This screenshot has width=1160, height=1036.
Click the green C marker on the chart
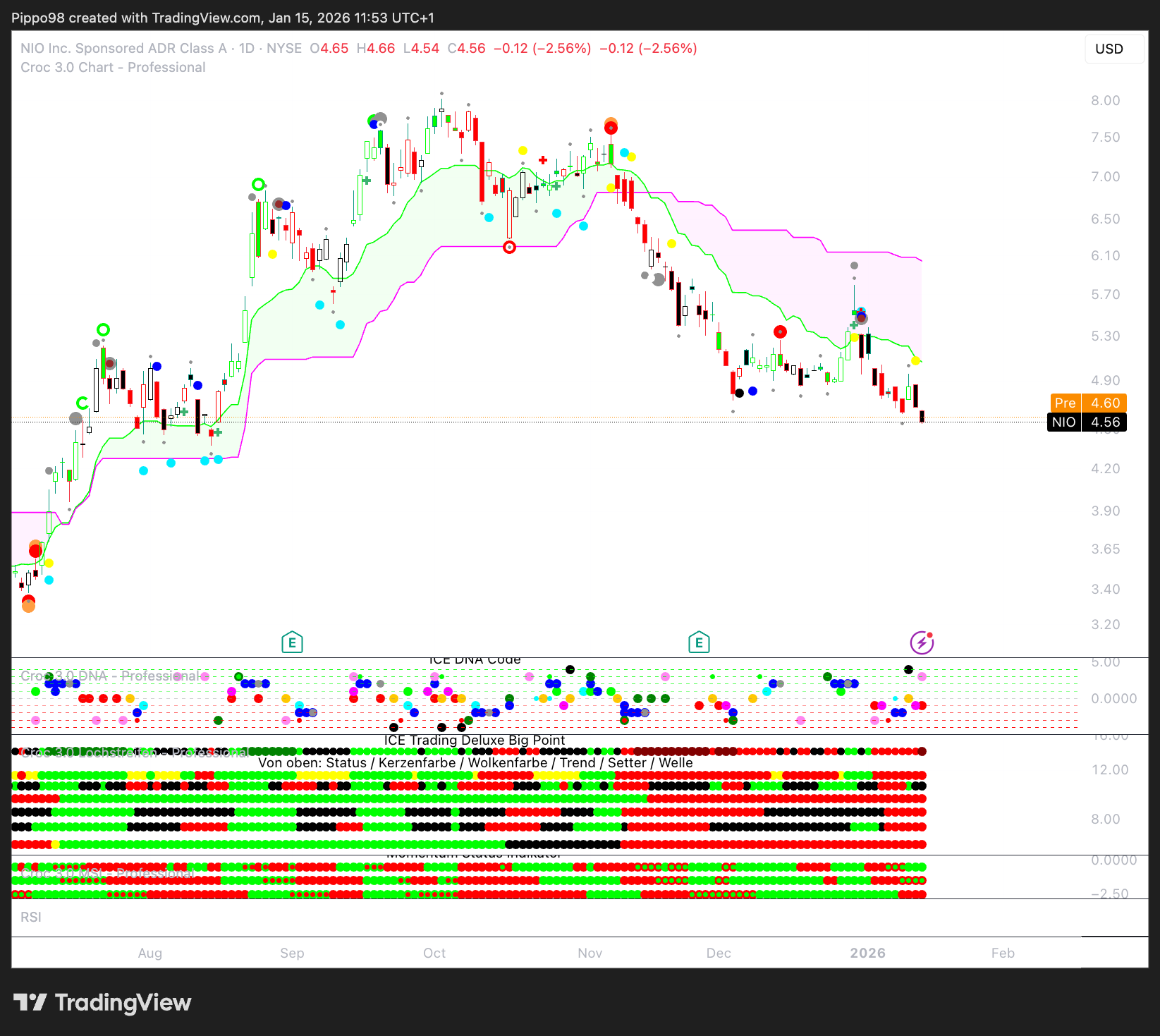point(82,403)
